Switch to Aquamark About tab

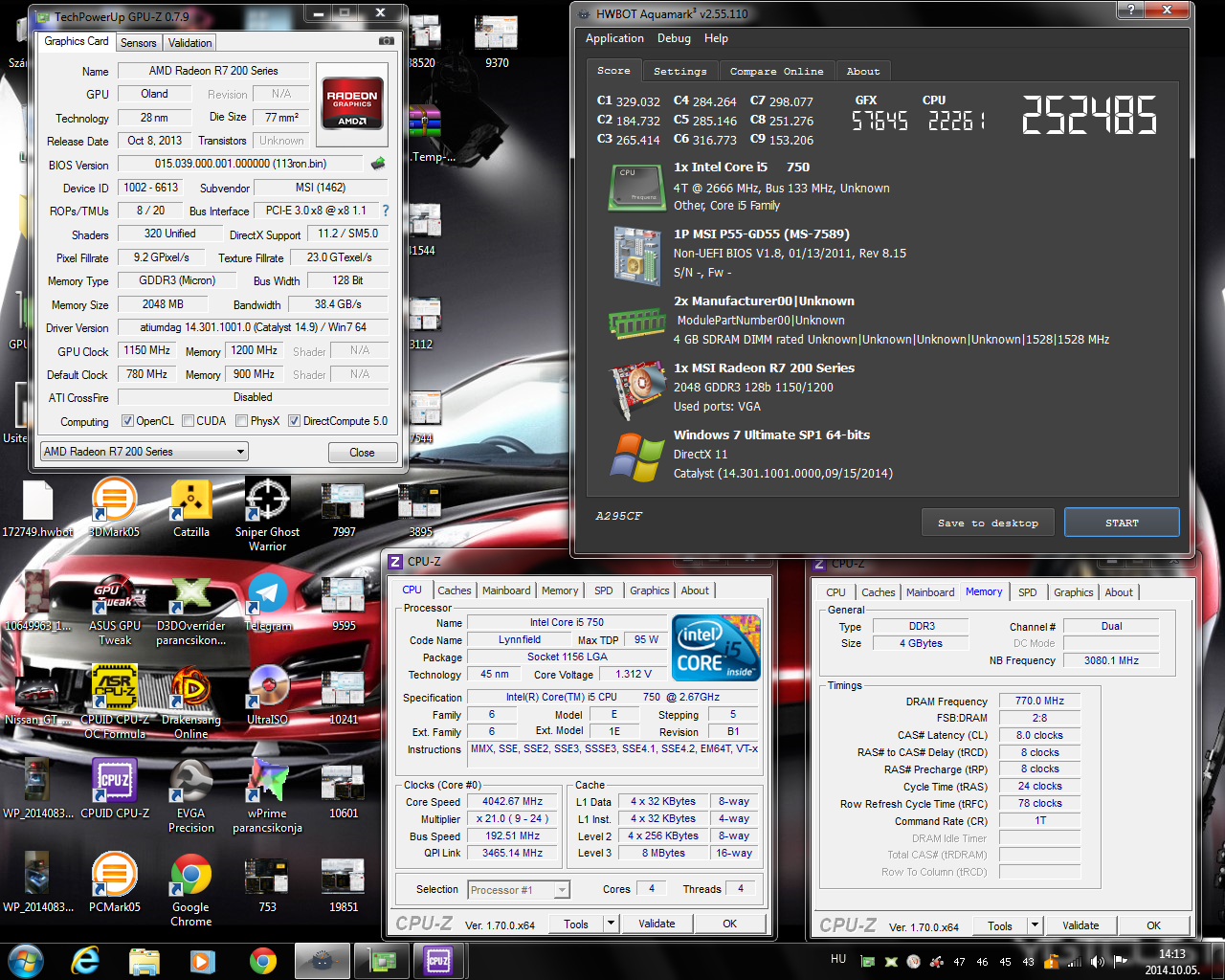click(862, 72)
